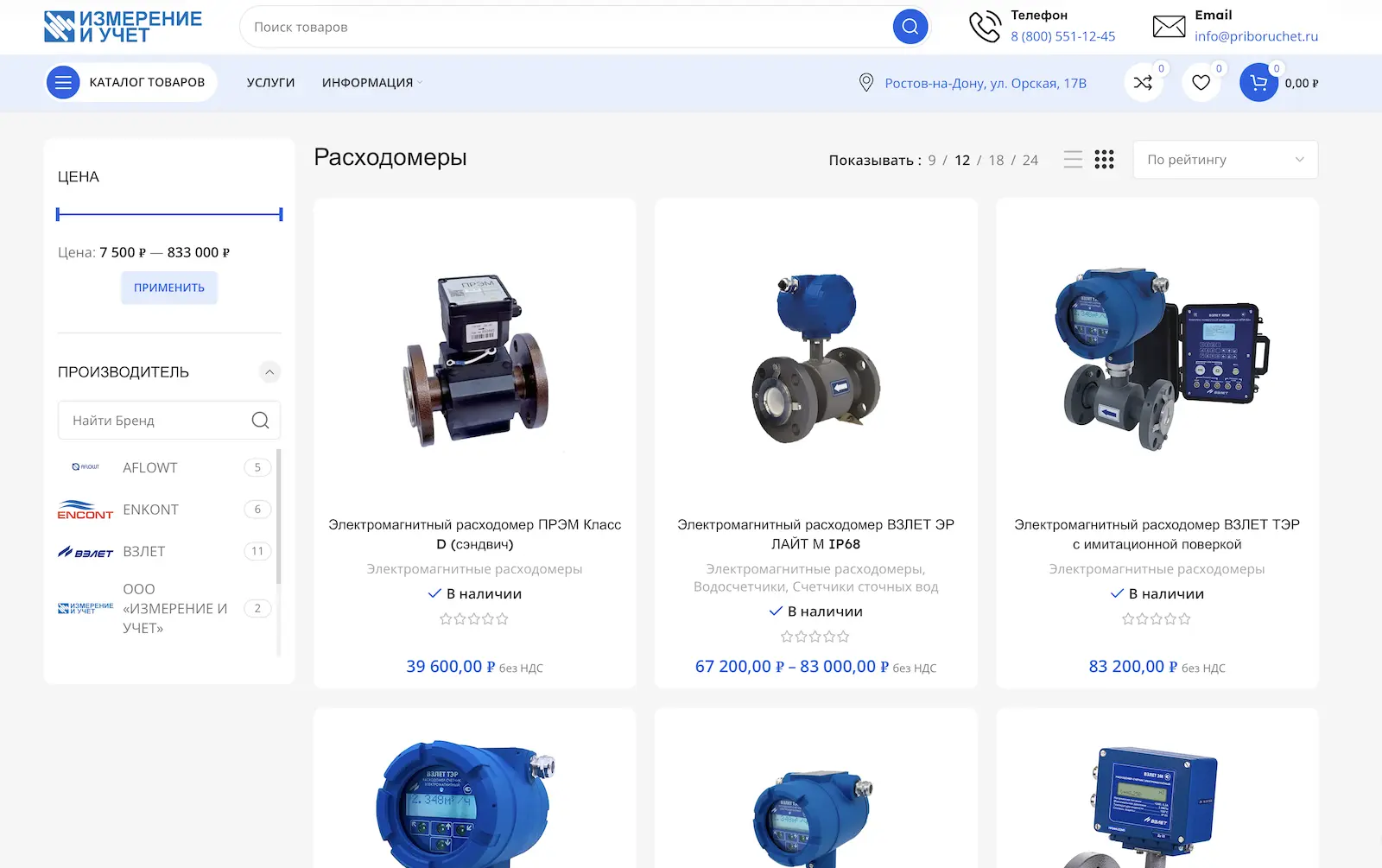Click the 83 200,00 ₽ price
Screen dimensions: 1382x868
coord(1133,667)
